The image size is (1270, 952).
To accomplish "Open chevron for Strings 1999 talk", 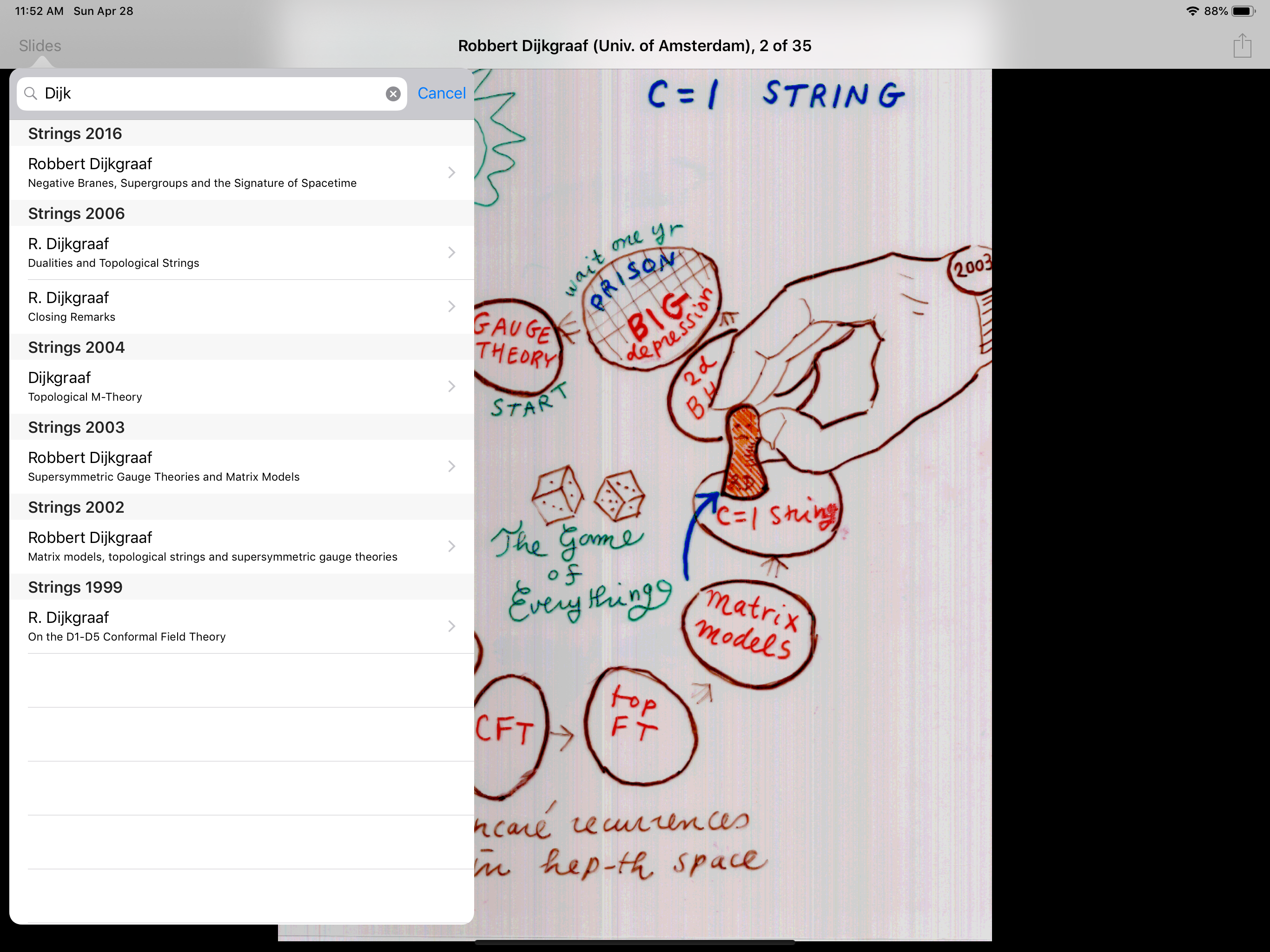I will pos(451,626).
